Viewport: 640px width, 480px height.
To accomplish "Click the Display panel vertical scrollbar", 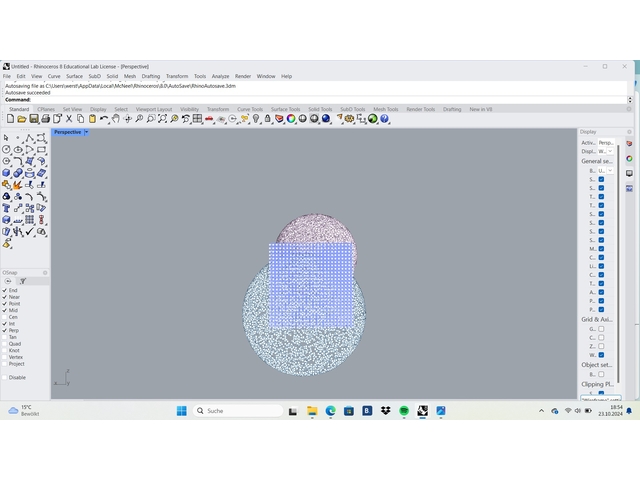I will tap(619, 263).
